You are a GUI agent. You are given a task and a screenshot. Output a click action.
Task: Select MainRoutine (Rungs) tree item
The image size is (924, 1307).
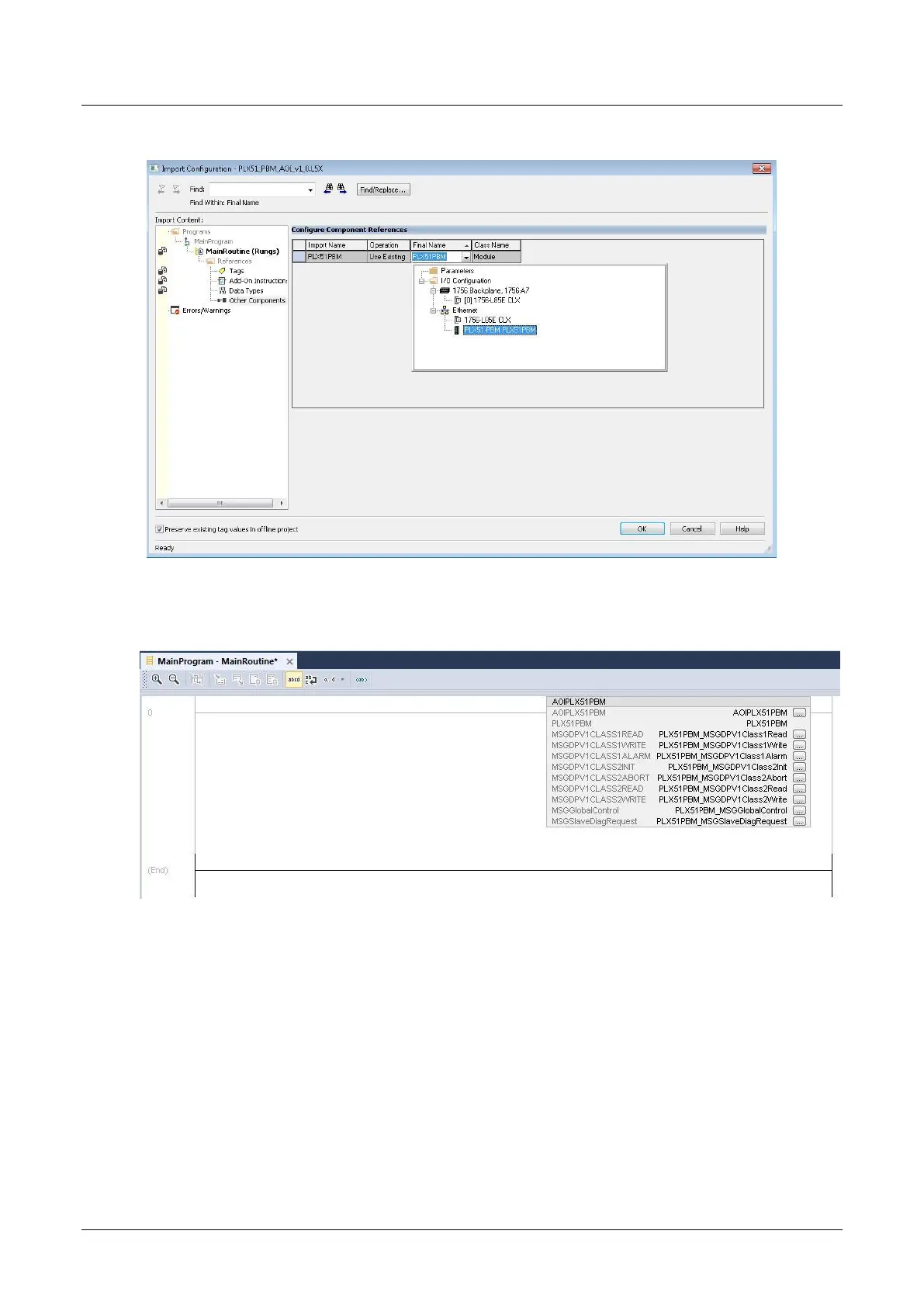click(x=242, y=251)
